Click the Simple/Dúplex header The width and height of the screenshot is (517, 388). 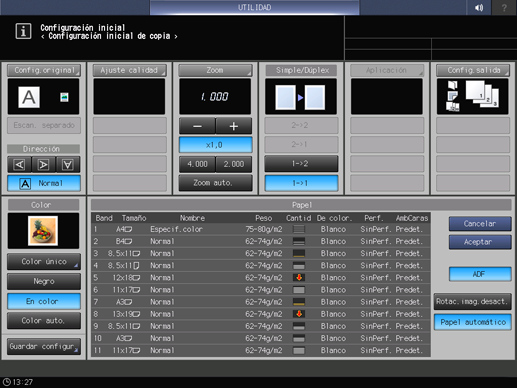point(301,70)
